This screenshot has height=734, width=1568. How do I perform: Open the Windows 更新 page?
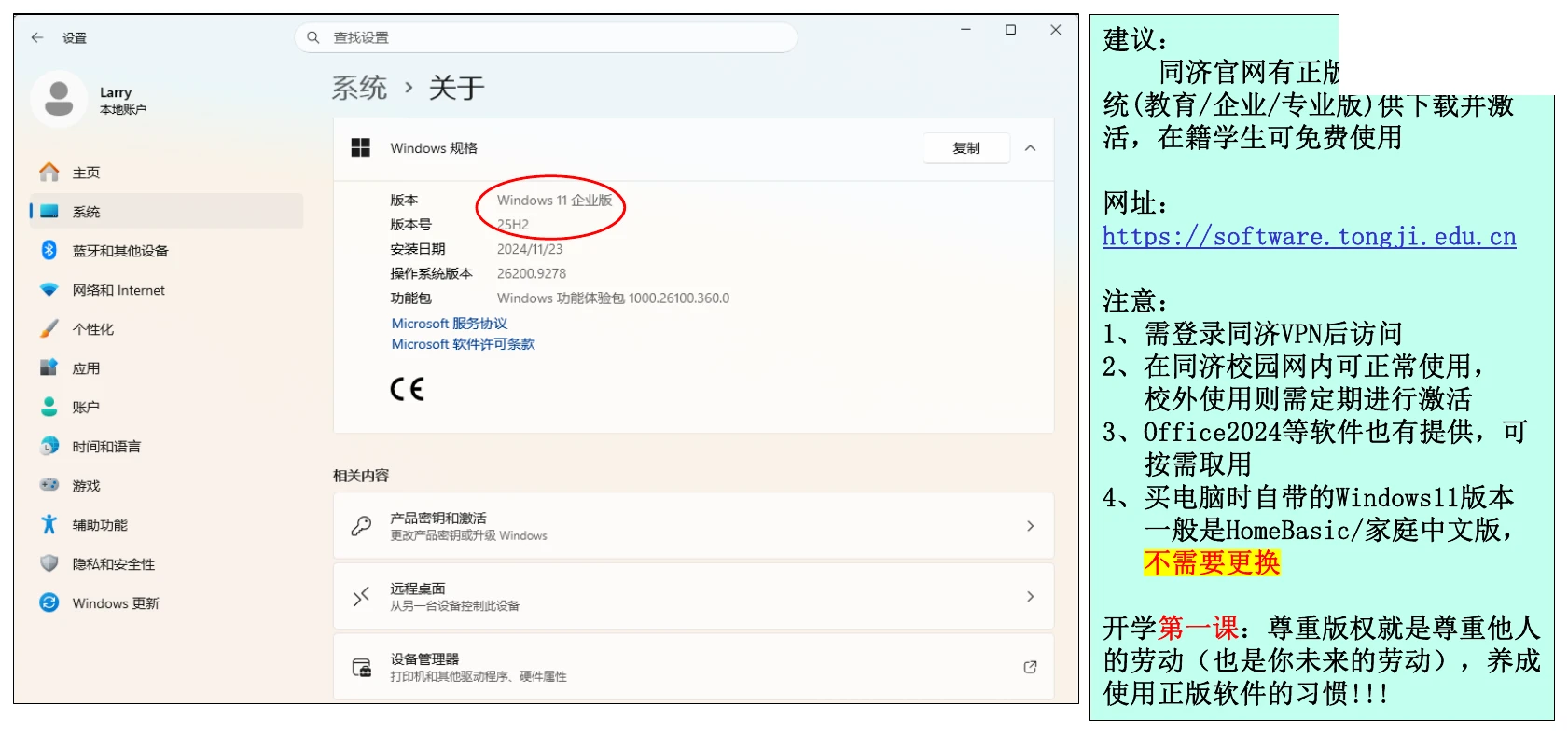tap(167, 603)
